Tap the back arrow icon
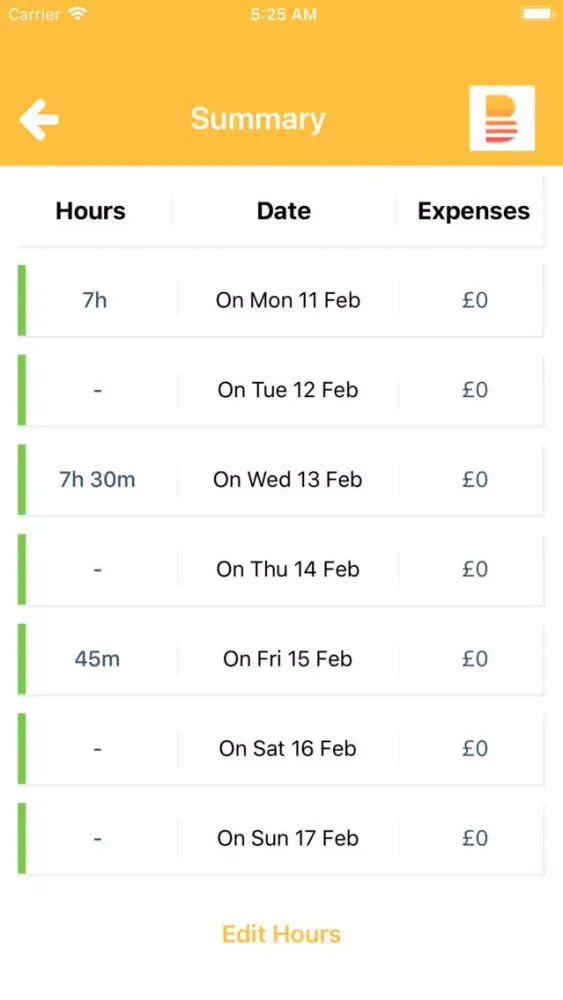 point(39,119)
